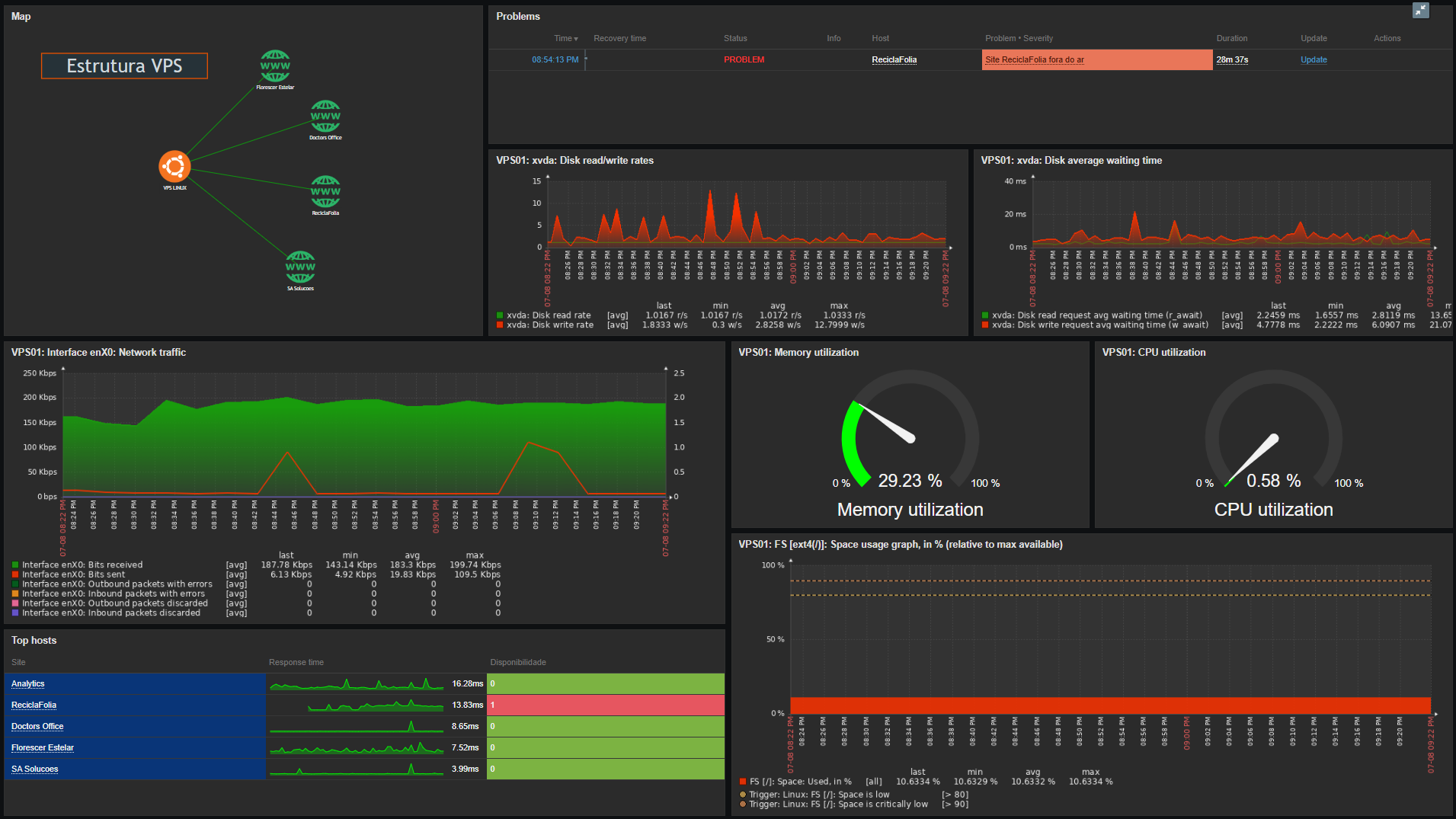The height and width of the screenshot is (819, 1456).
Task: Click the Memory utilization gauge
Action: pyautogui.click(x=910, y=430)
